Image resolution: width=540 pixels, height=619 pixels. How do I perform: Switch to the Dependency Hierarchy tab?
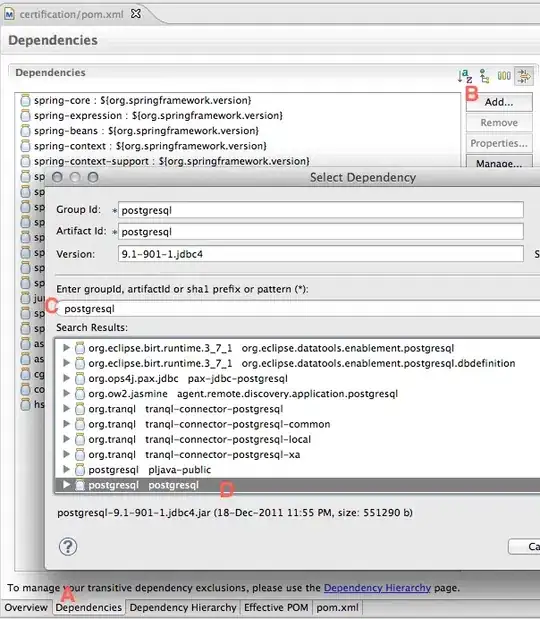click(183, 607)
